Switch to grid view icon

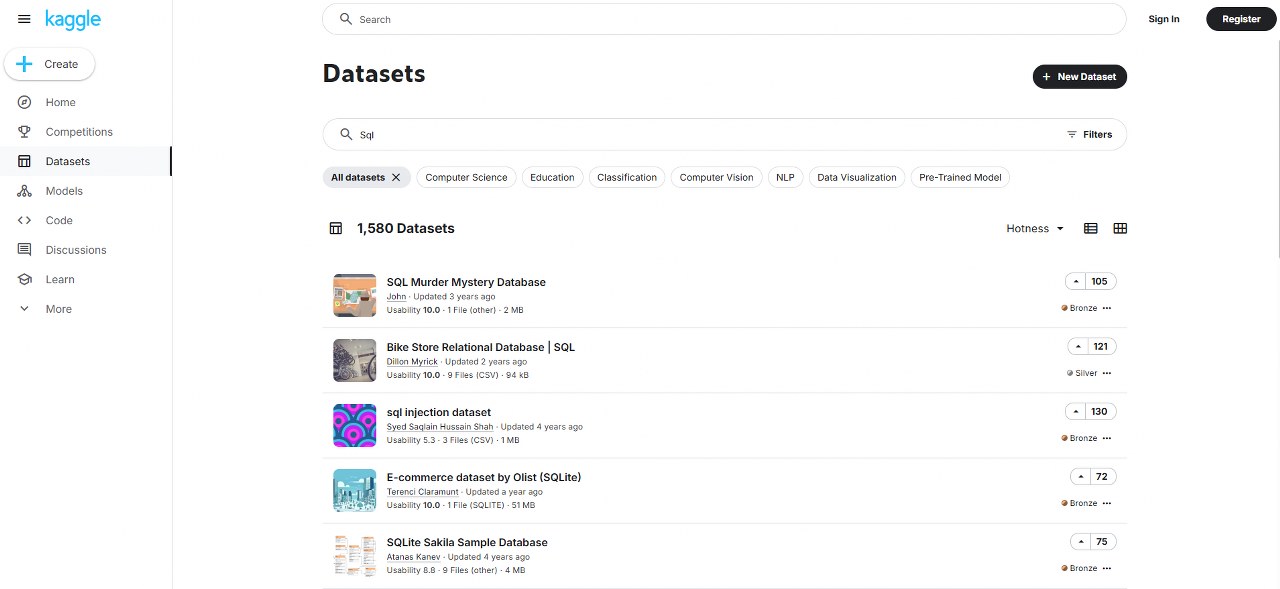[1120, 228]
